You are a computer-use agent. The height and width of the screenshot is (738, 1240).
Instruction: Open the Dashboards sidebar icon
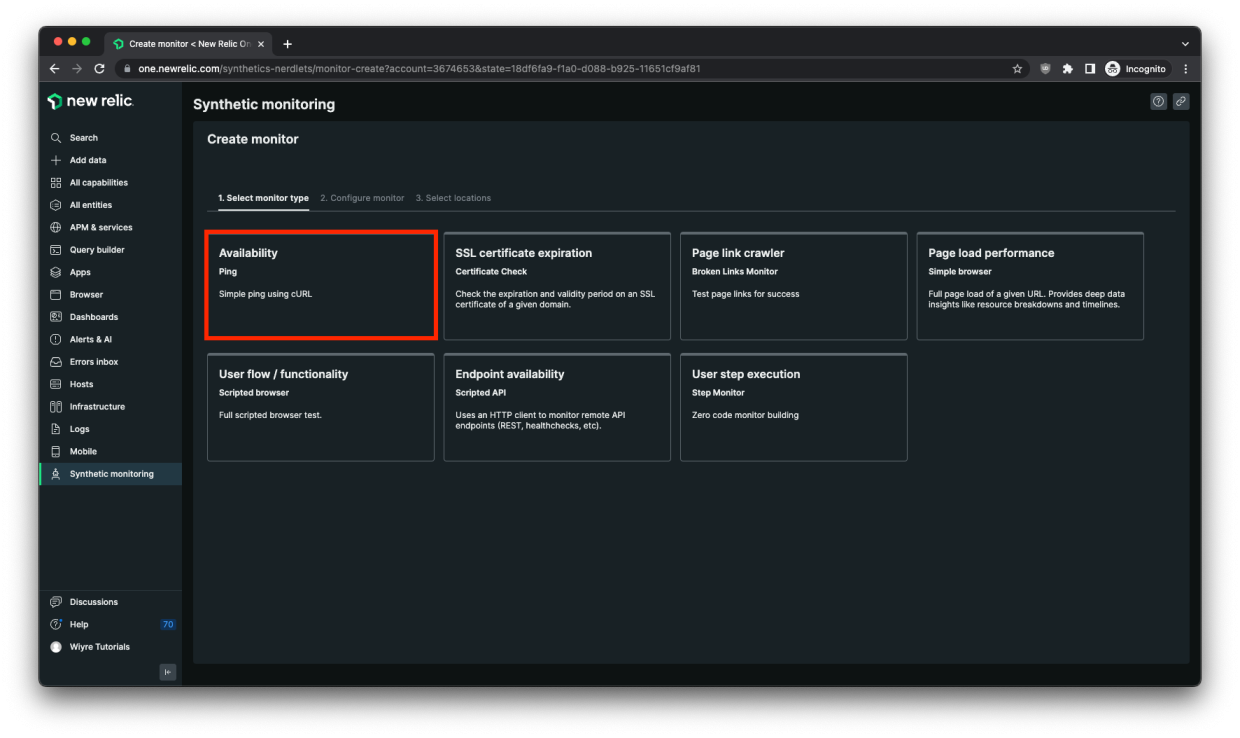coord(56,317)
